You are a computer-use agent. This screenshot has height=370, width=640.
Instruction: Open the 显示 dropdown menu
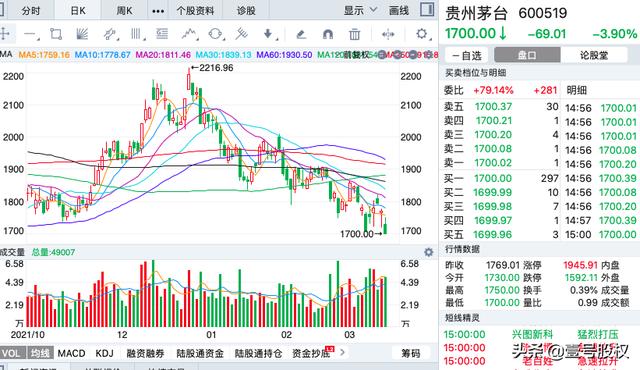360,10
